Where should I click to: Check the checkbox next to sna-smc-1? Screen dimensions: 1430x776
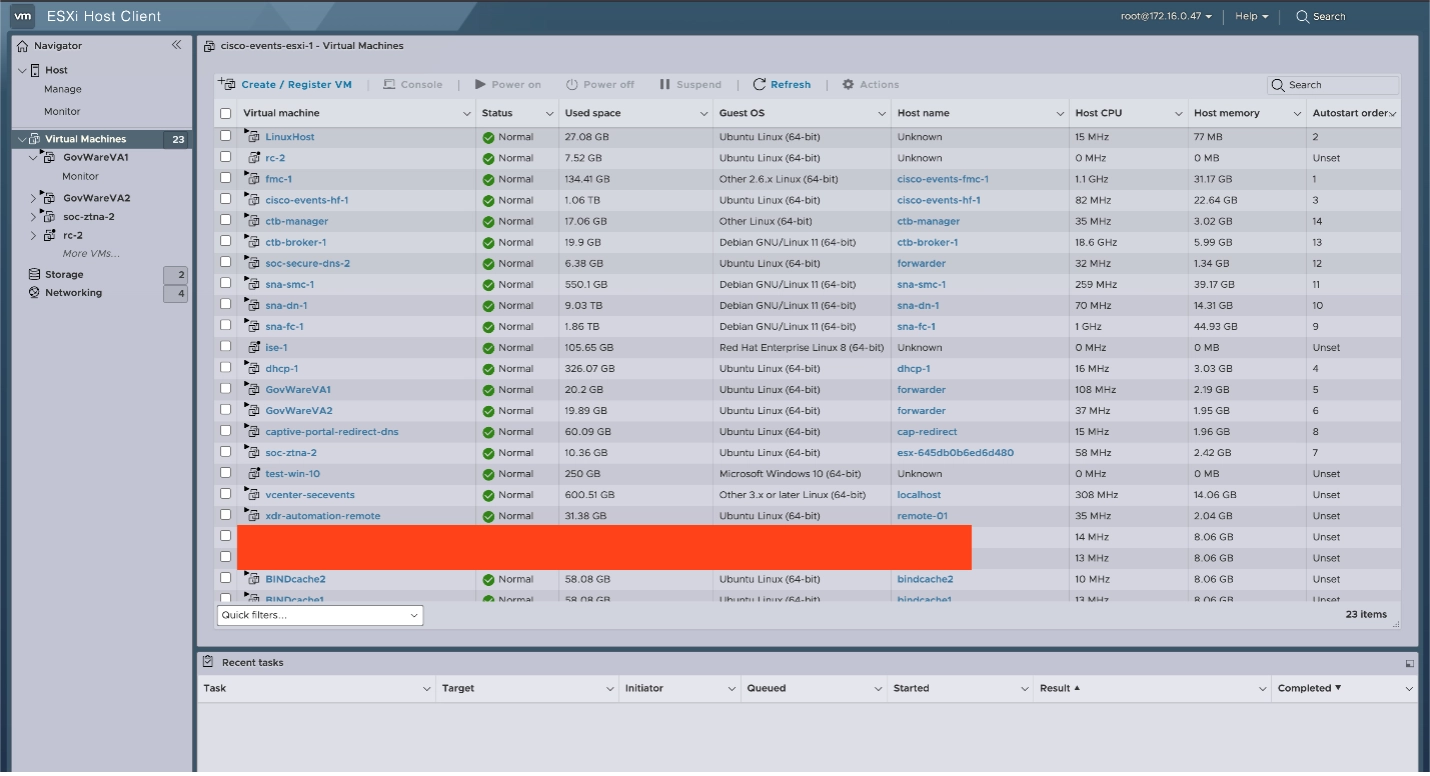(x=225, y=284)
